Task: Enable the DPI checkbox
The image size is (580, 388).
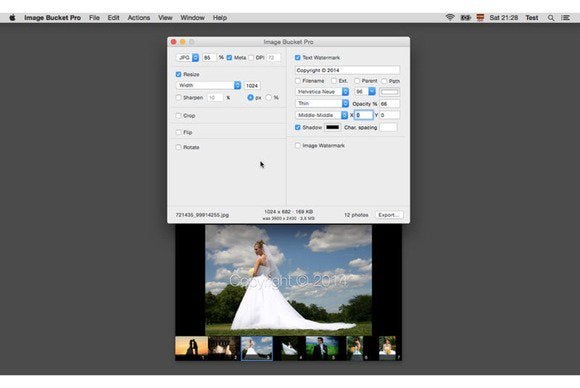Action: [252, 58]
